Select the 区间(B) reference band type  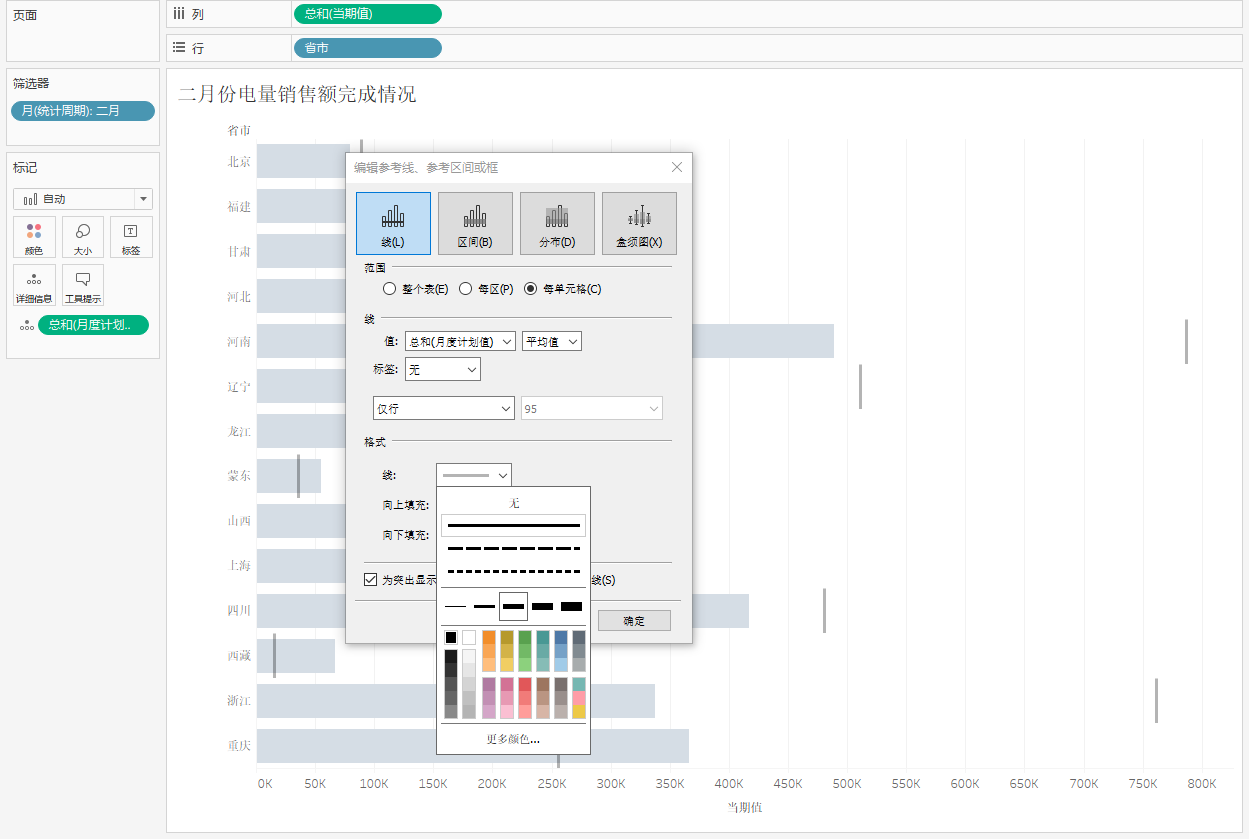[475, 223]
